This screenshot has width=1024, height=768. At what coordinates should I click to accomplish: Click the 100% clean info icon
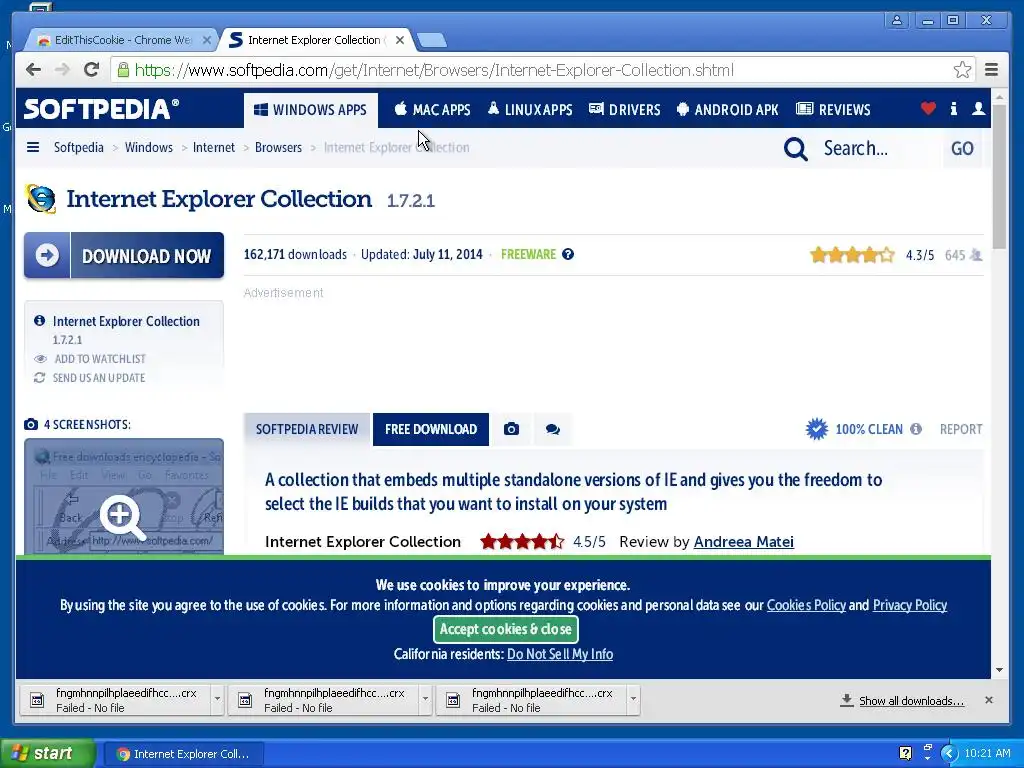916,429
